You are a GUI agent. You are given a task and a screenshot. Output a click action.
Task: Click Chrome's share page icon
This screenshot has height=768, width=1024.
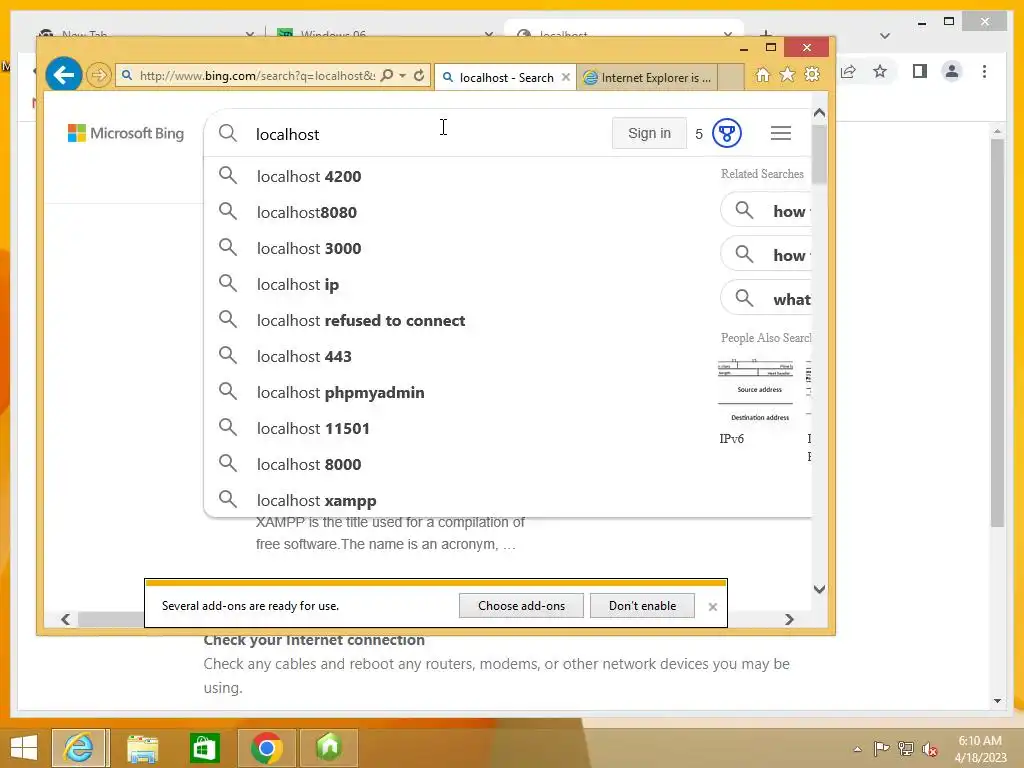point(848,71)
